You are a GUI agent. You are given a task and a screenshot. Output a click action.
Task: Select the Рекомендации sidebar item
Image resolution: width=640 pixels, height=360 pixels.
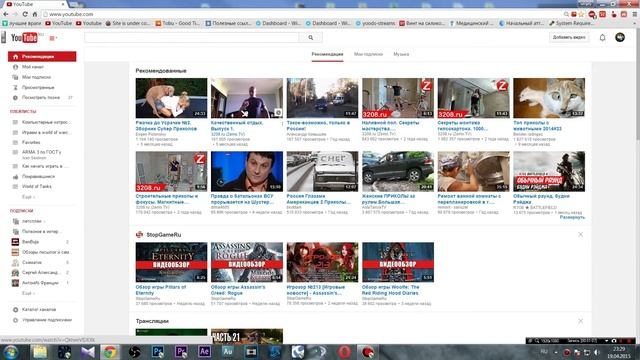pyautogui.click(x=42, y=56)
